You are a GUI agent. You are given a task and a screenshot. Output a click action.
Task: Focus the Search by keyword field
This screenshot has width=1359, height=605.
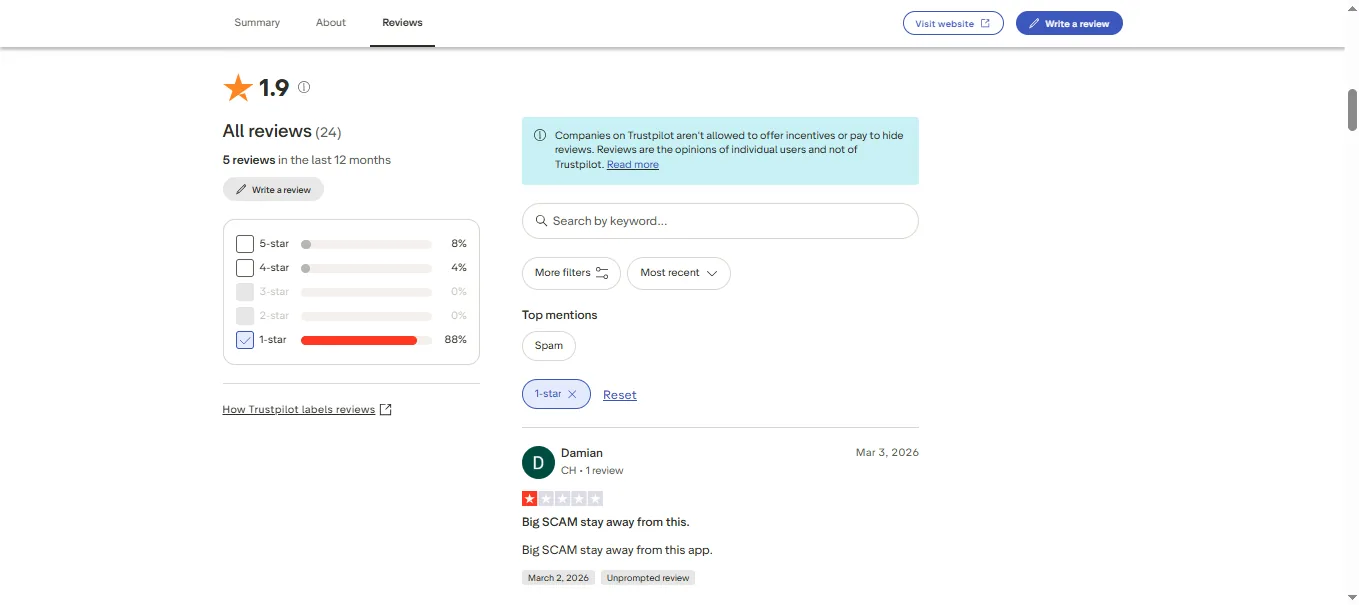pyautogui.click(x=720, y=221)
